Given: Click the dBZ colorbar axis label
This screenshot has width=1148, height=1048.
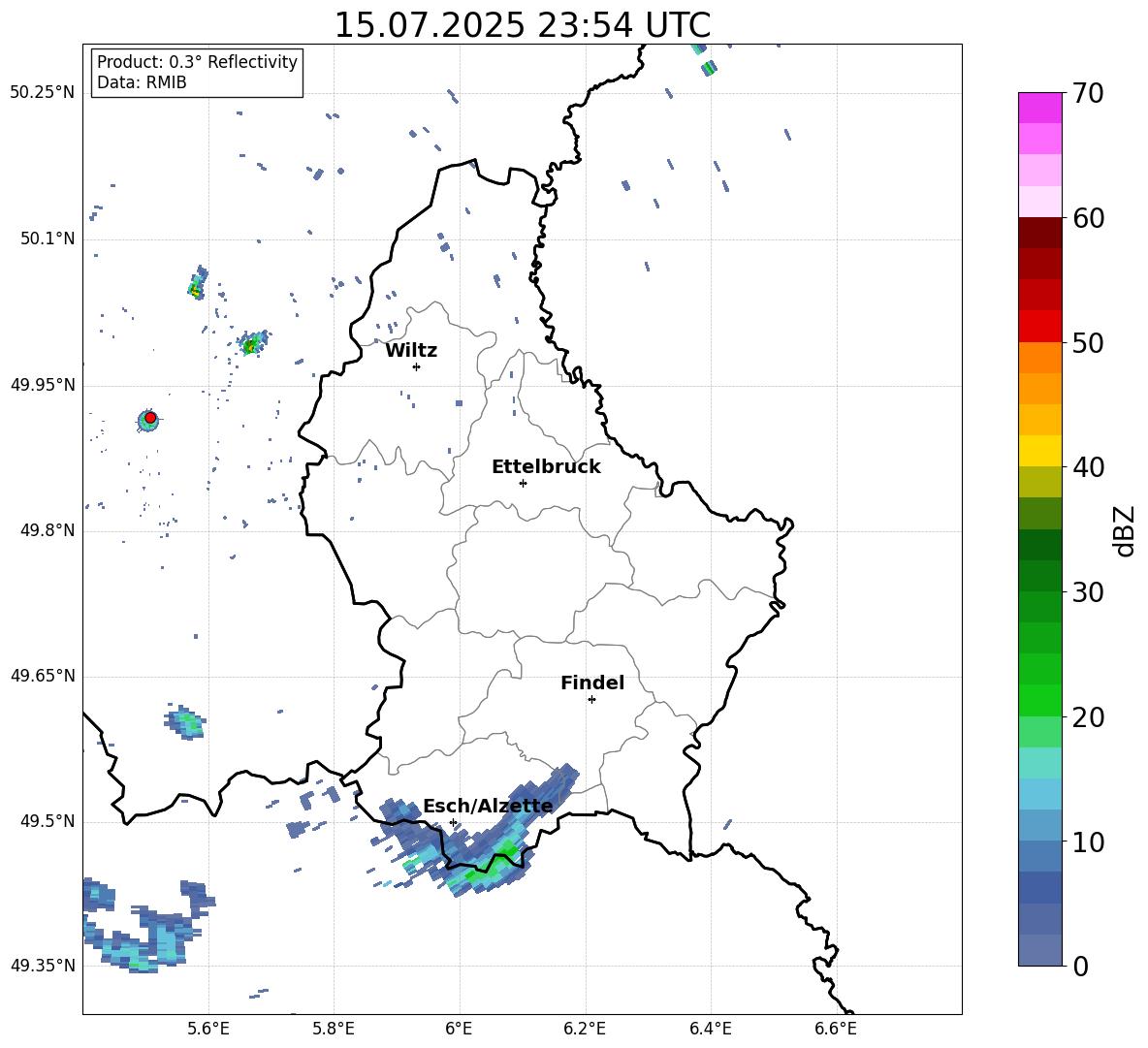Looking at the screenshot, I should [x=1126, y=530].
